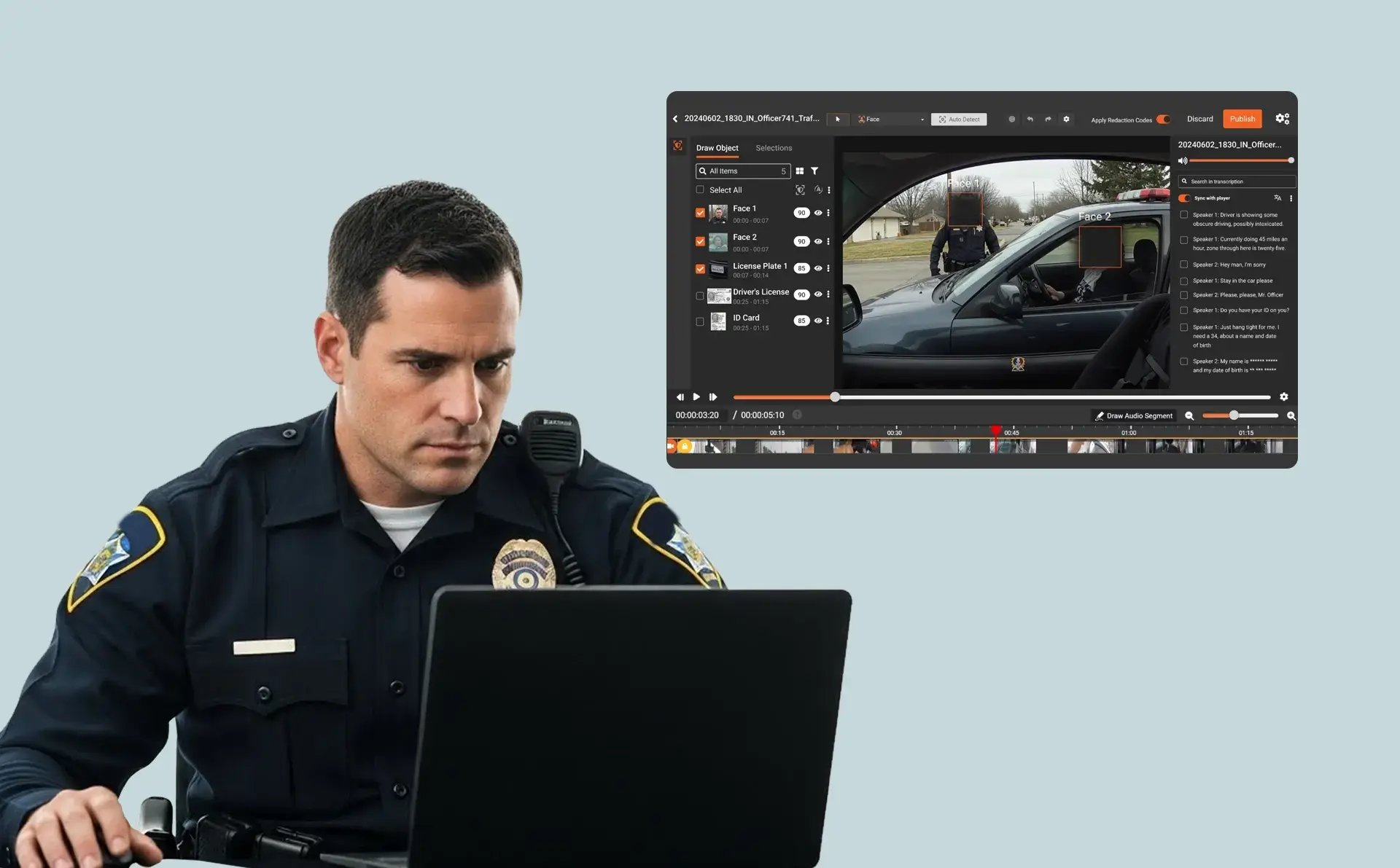
Task: Click the Auto Detect button
Action: click(959, 119)
